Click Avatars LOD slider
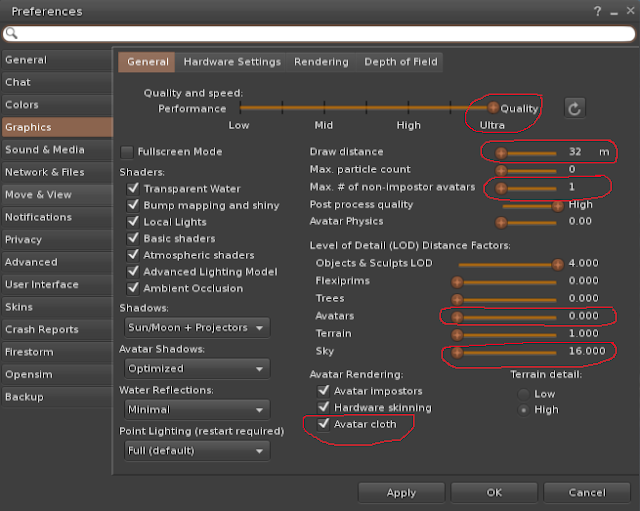The height and width of the screenshot is (511, 640). [x=504, y=317]
